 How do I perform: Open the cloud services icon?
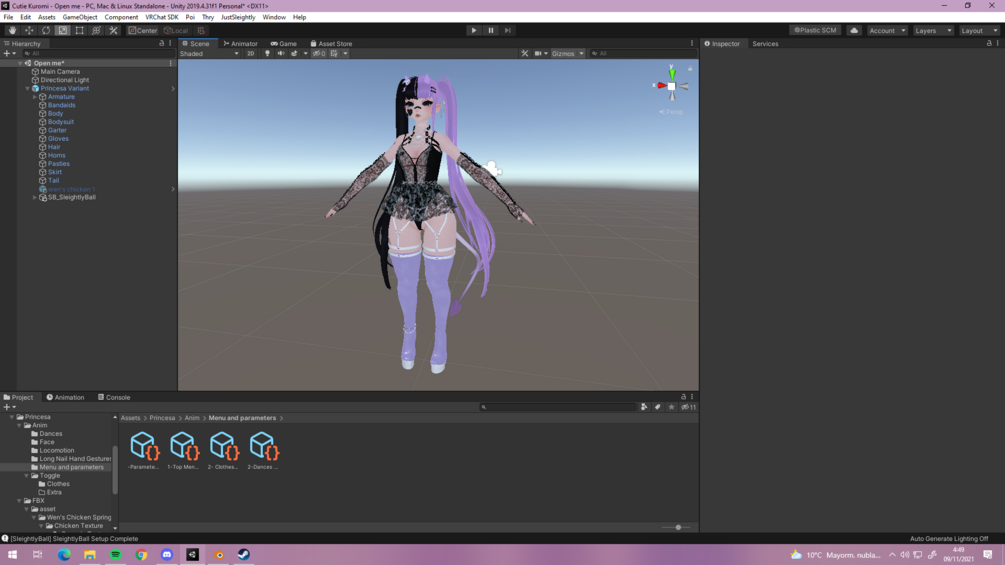point(854,30)
